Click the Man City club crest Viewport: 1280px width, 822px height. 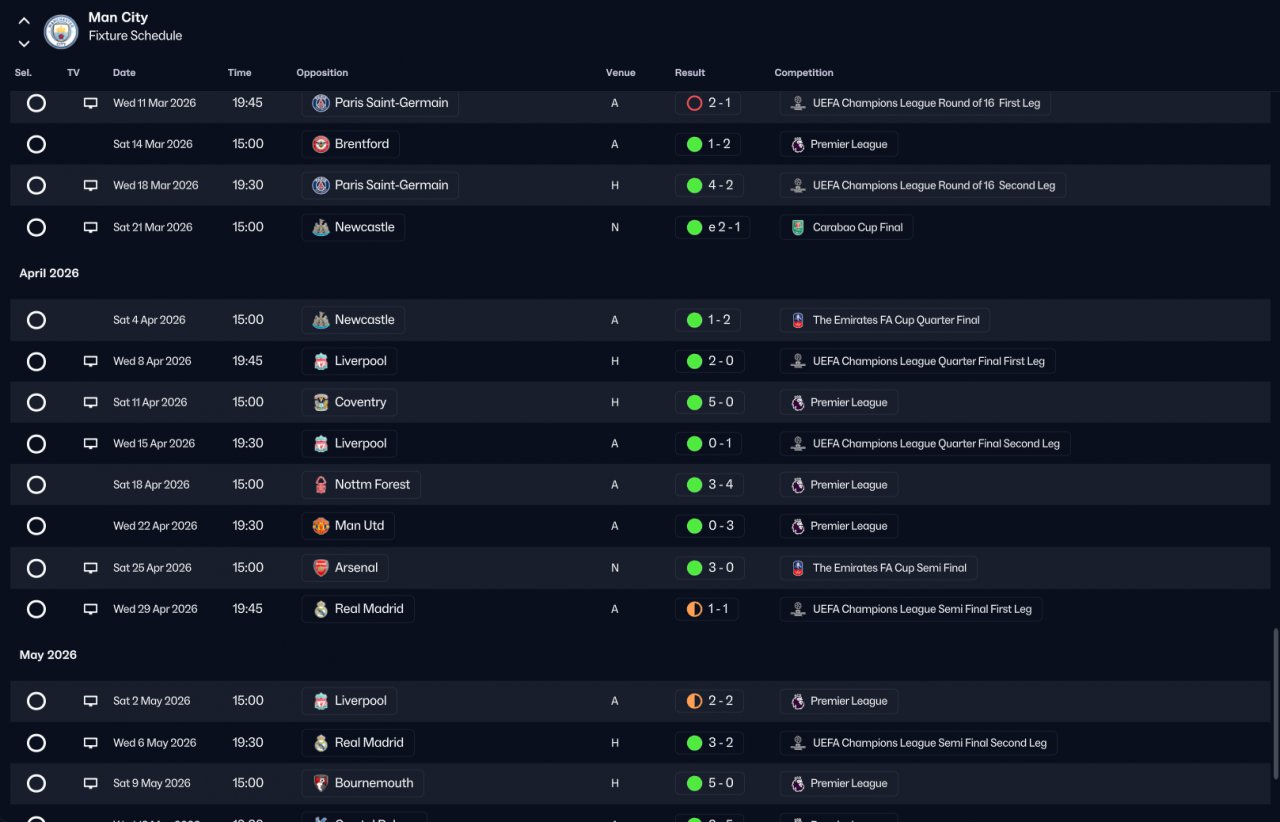click(x=61, y=31)
